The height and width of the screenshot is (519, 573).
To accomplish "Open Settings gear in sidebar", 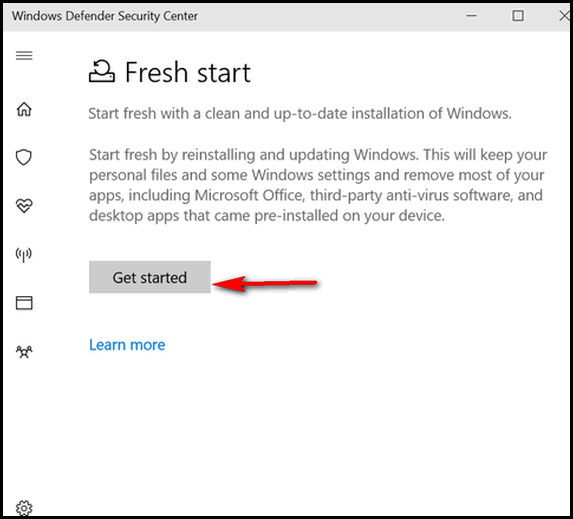I will point(24,508).
